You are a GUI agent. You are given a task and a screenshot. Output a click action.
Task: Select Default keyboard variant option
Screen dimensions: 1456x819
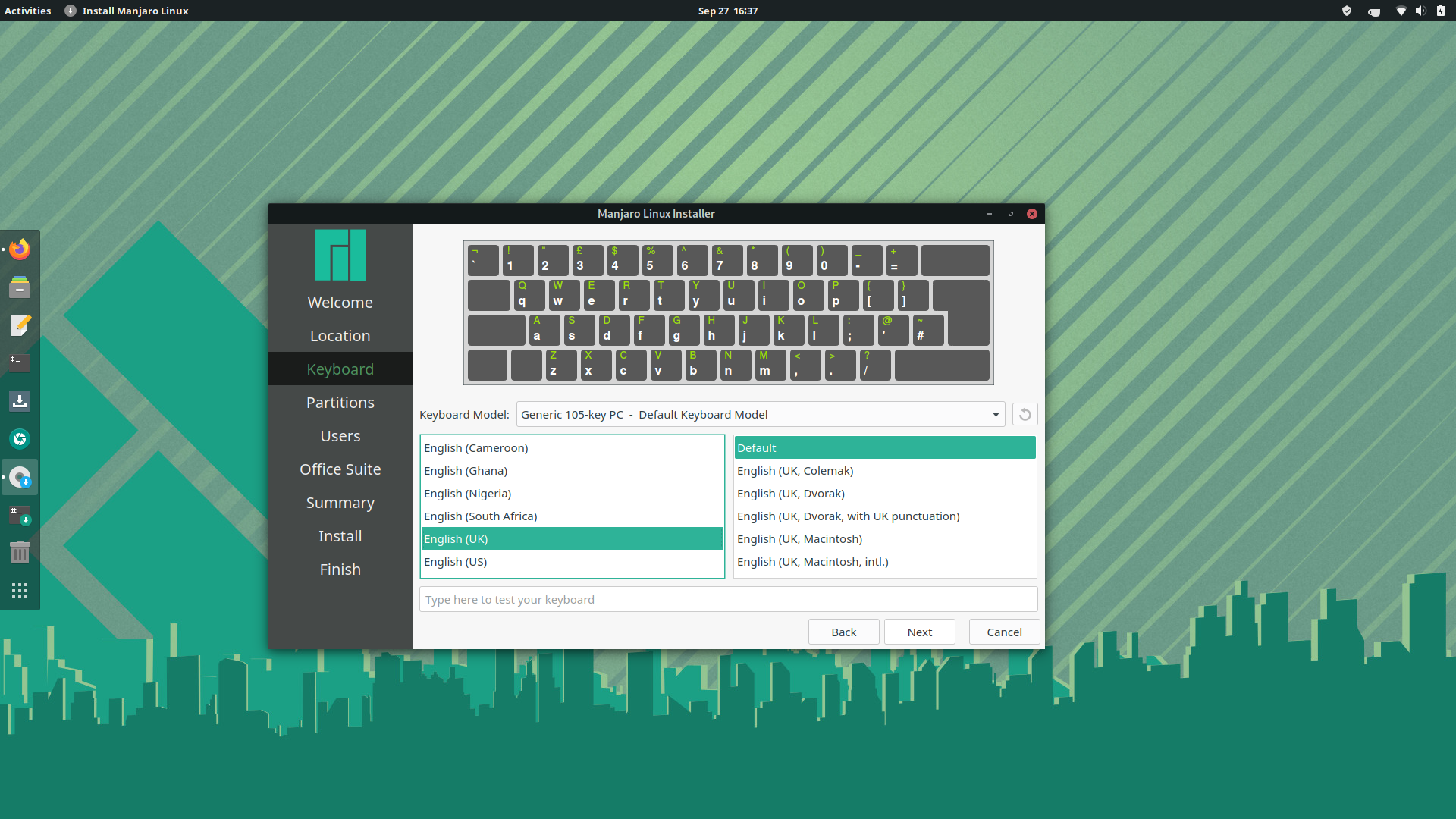click(x=885, y=447)
